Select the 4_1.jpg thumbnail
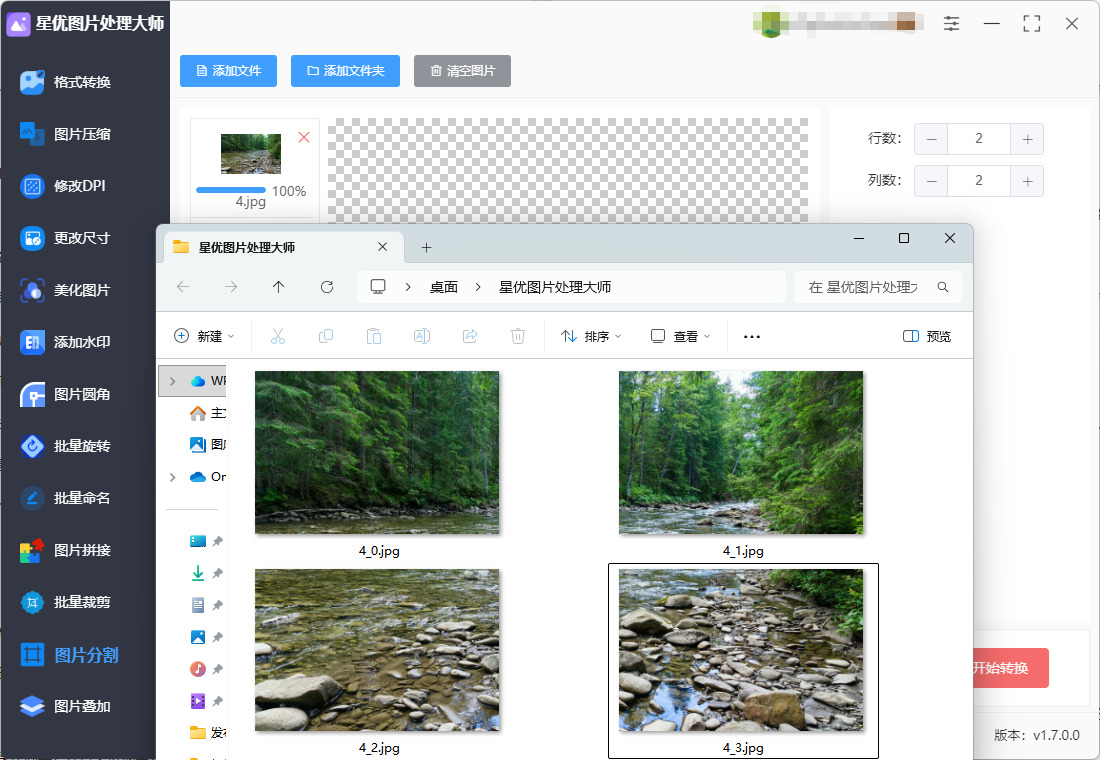The width and height of the screenshot is (1100, 760). click(741, 453)
